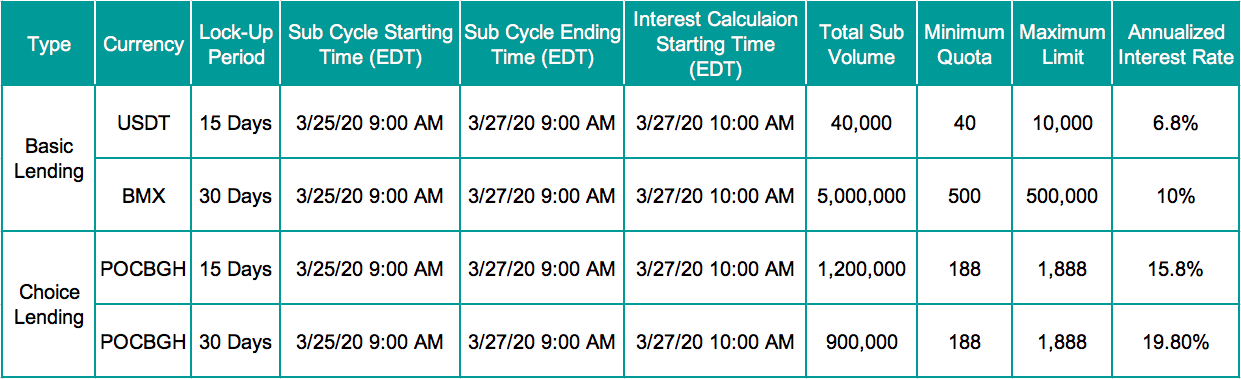Click the 5,000,000 total volume cell
The width and height of the screenshot is (1241, 379).
point(861,196)
